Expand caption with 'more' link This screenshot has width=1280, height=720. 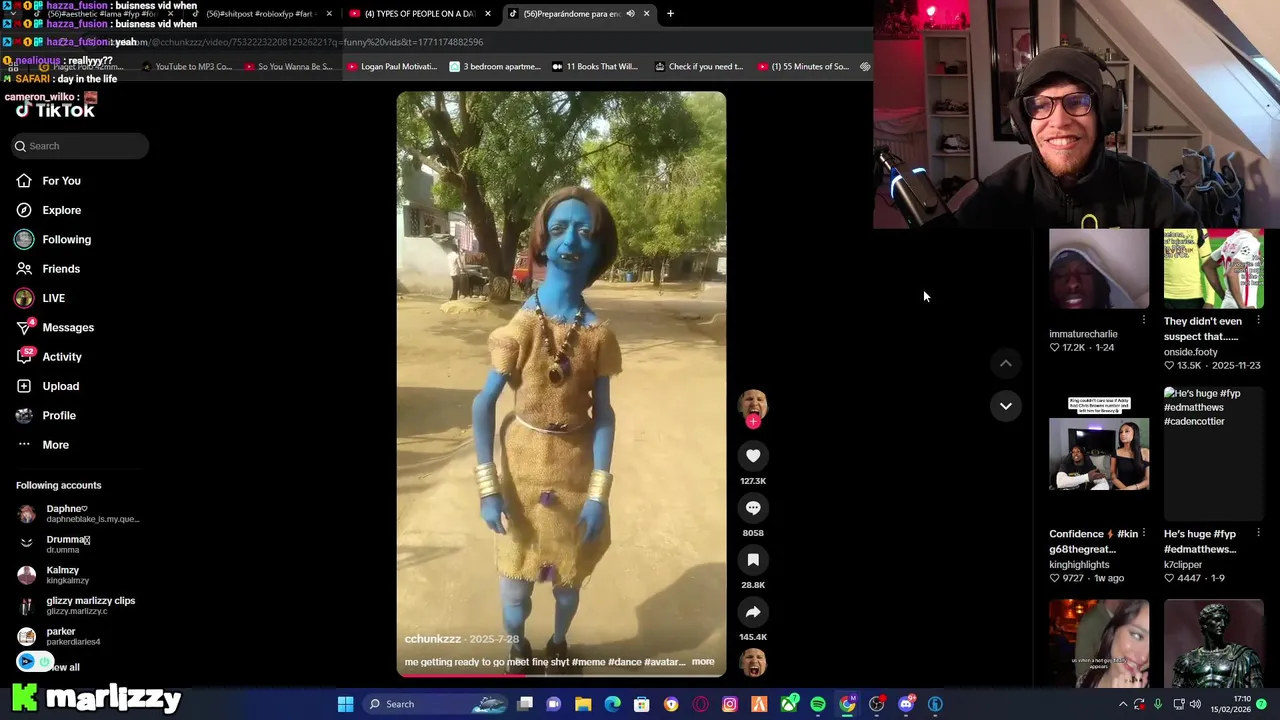(x=703, y=662)
